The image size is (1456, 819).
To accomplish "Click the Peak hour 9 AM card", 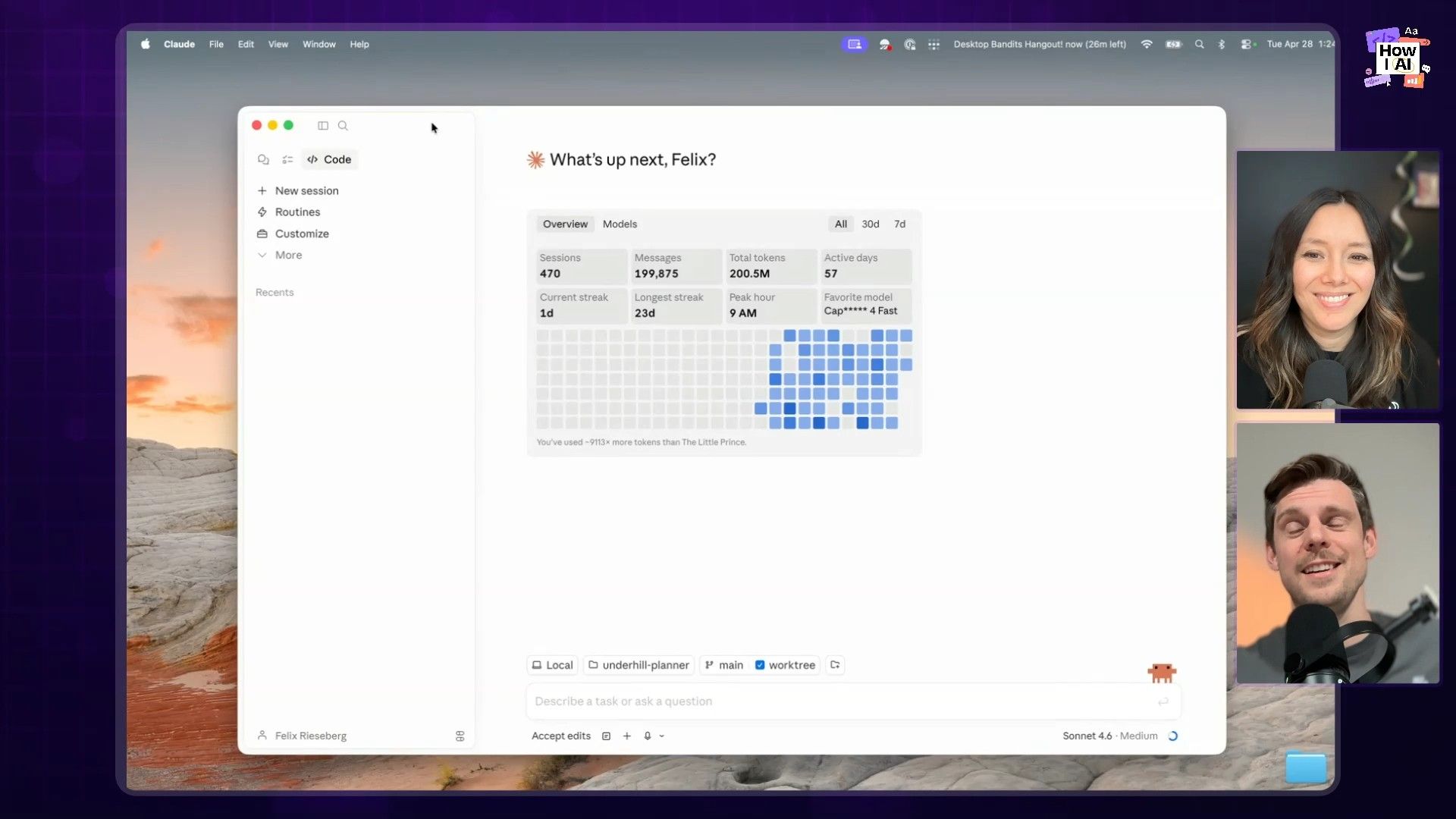I will [x=771, y=306].
